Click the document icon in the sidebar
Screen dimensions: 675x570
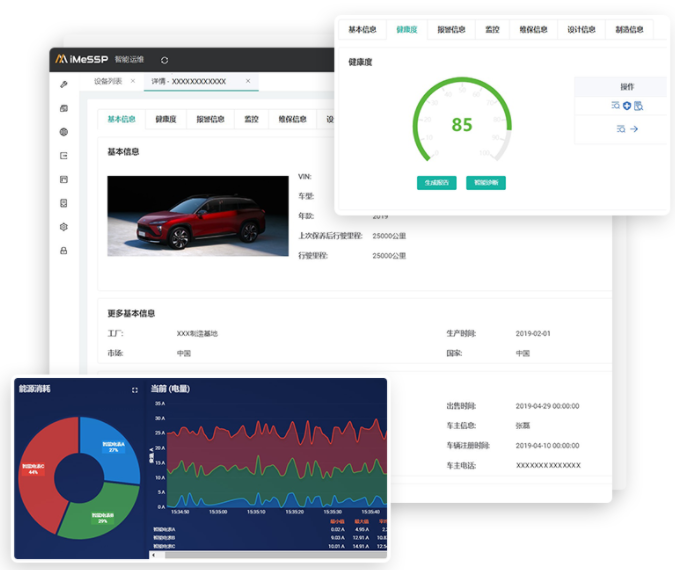point(64,203)
